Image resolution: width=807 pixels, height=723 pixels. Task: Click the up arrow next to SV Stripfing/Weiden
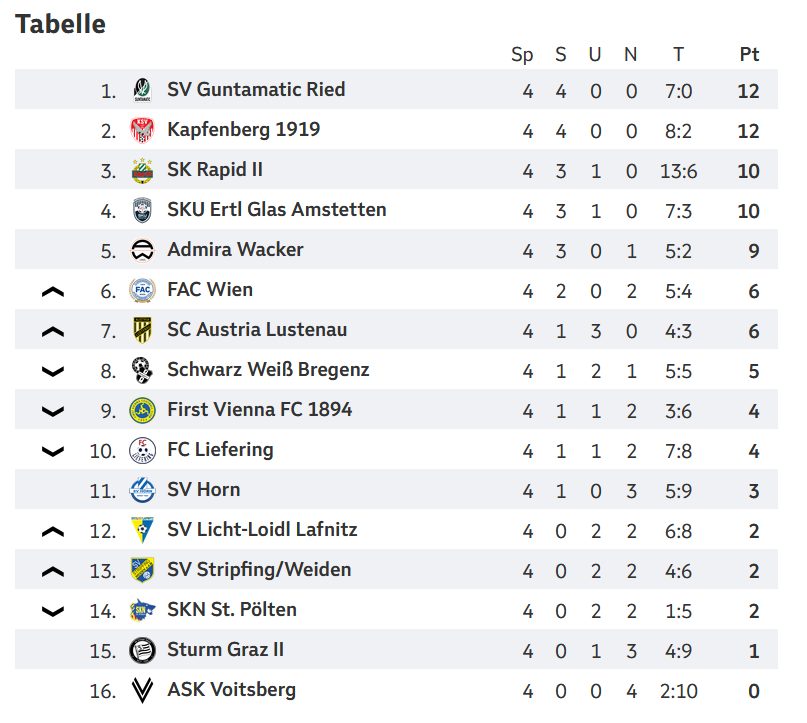point(52,571)
